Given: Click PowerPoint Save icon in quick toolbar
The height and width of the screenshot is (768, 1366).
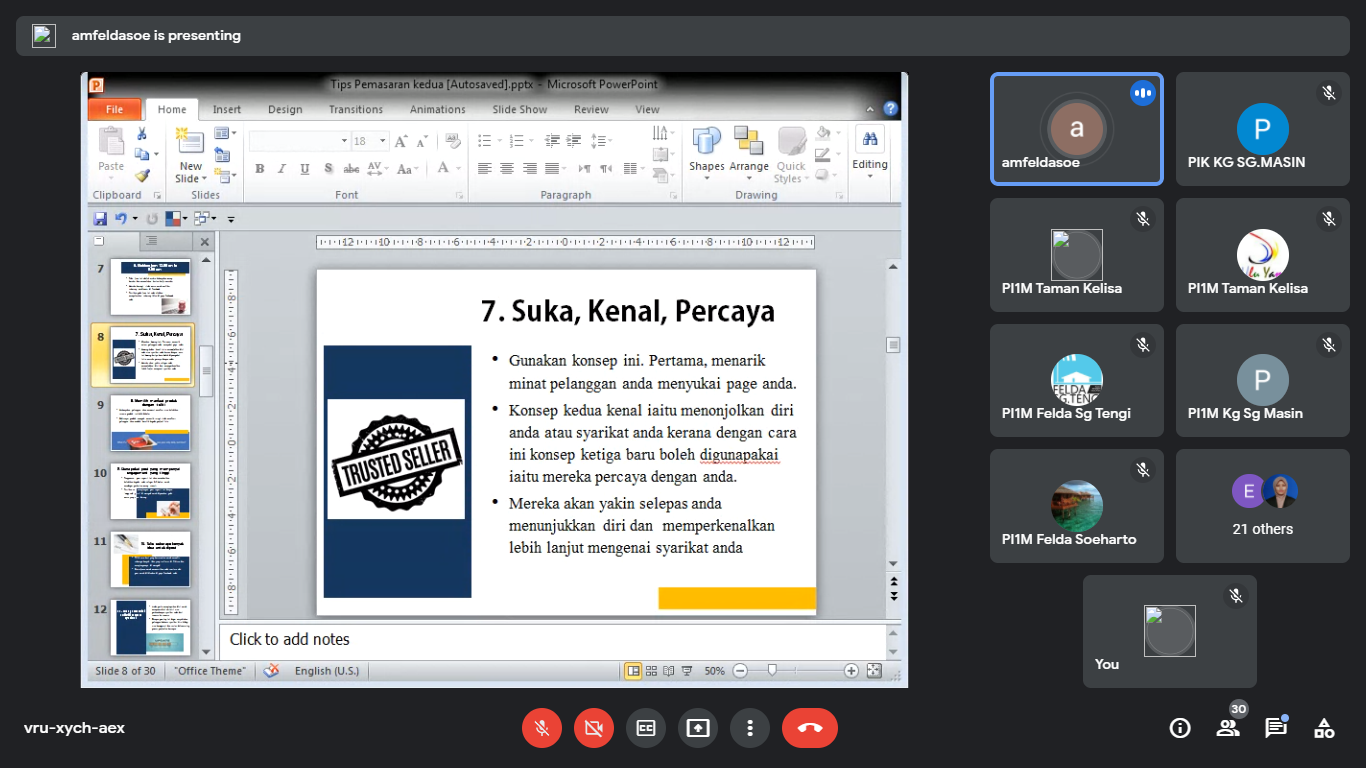Looking at the screenshot, I should click(x=100, y=218).
